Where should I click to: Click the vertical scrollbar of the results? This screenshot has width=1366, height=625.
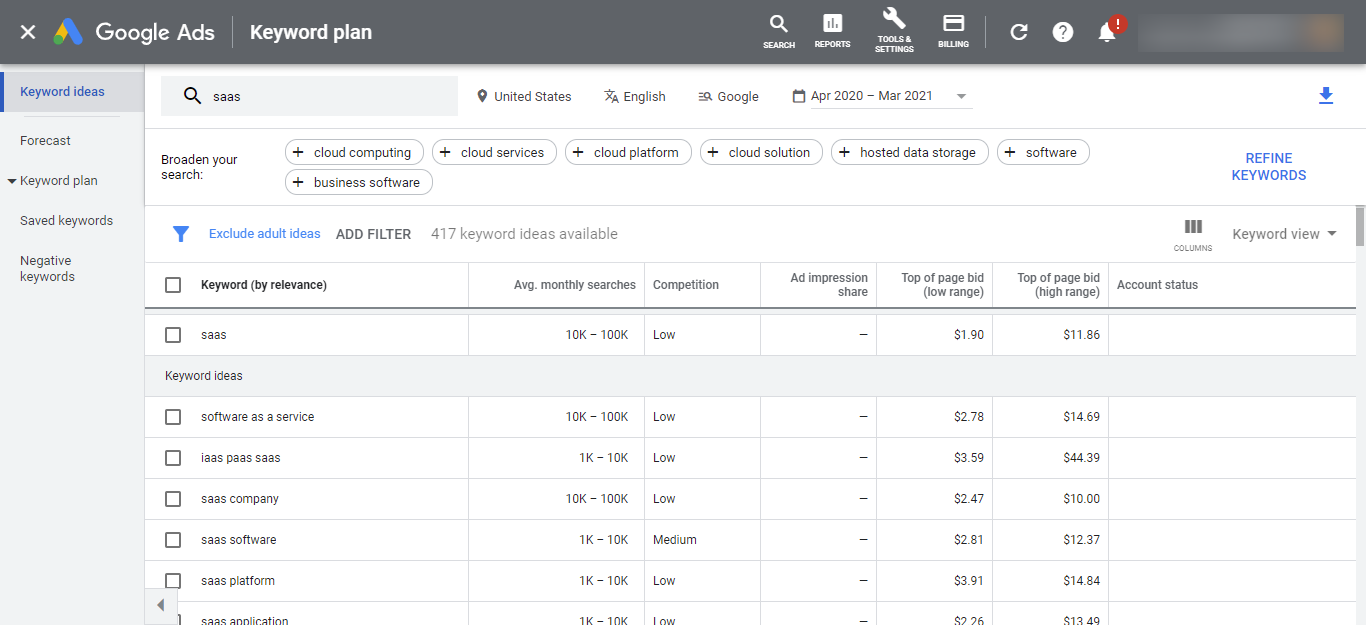tap(1360, 226)
